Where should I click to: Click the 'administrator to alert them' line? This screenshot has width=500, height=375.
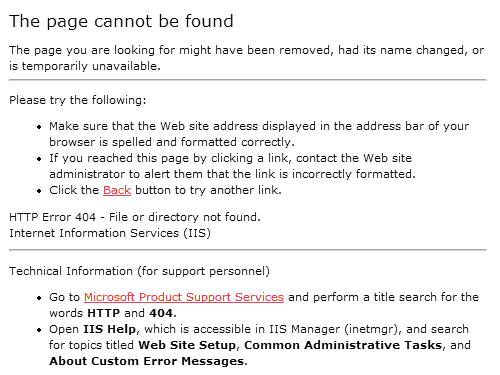(x=232, y=174)
